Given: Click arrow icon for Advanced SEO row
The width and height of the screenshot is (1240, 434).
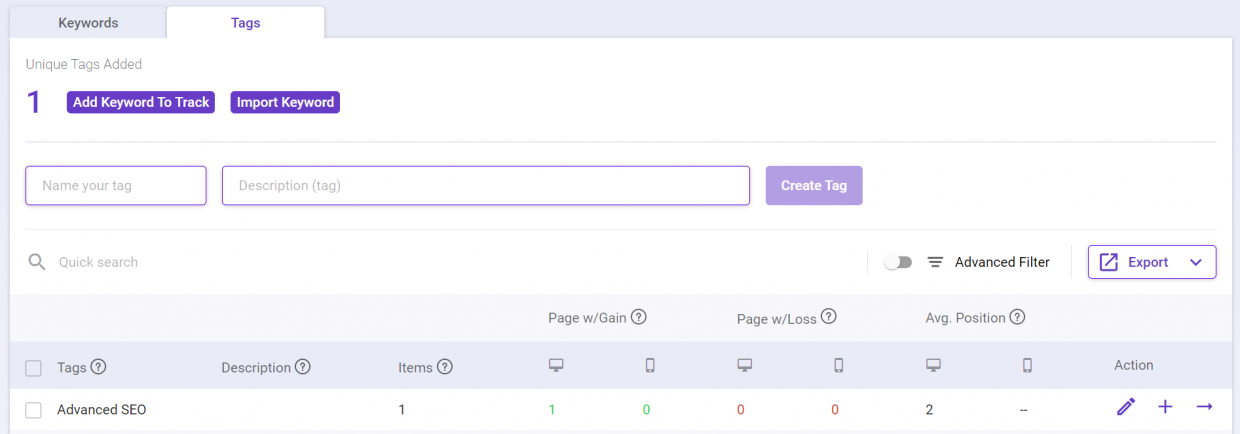Looking at the screenshot, I should tap(1204, 406).
